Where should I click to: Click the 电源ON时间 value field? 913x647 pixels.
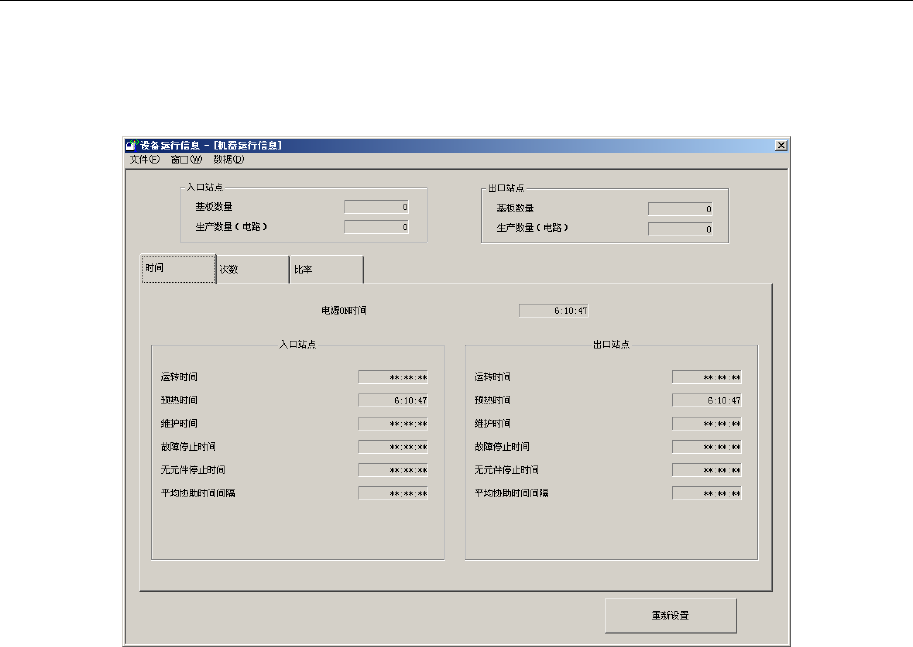tap(546, 311)
